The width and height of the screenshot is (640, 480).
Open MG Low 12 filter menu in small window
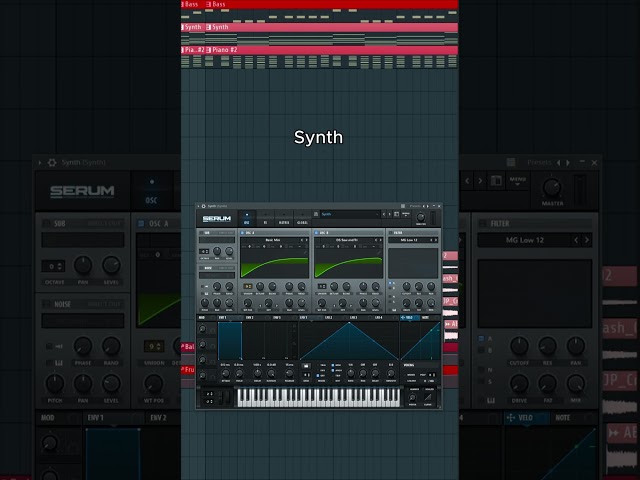[x=409, y=240]
